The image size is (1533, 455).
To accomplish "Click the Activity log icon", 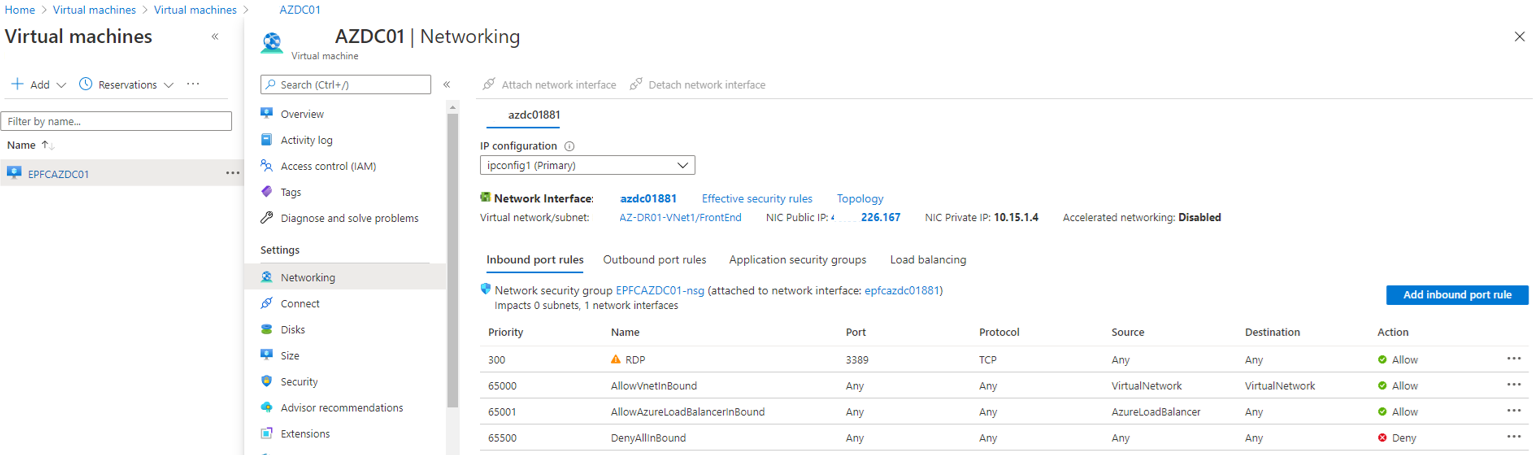I will (266, 140).
